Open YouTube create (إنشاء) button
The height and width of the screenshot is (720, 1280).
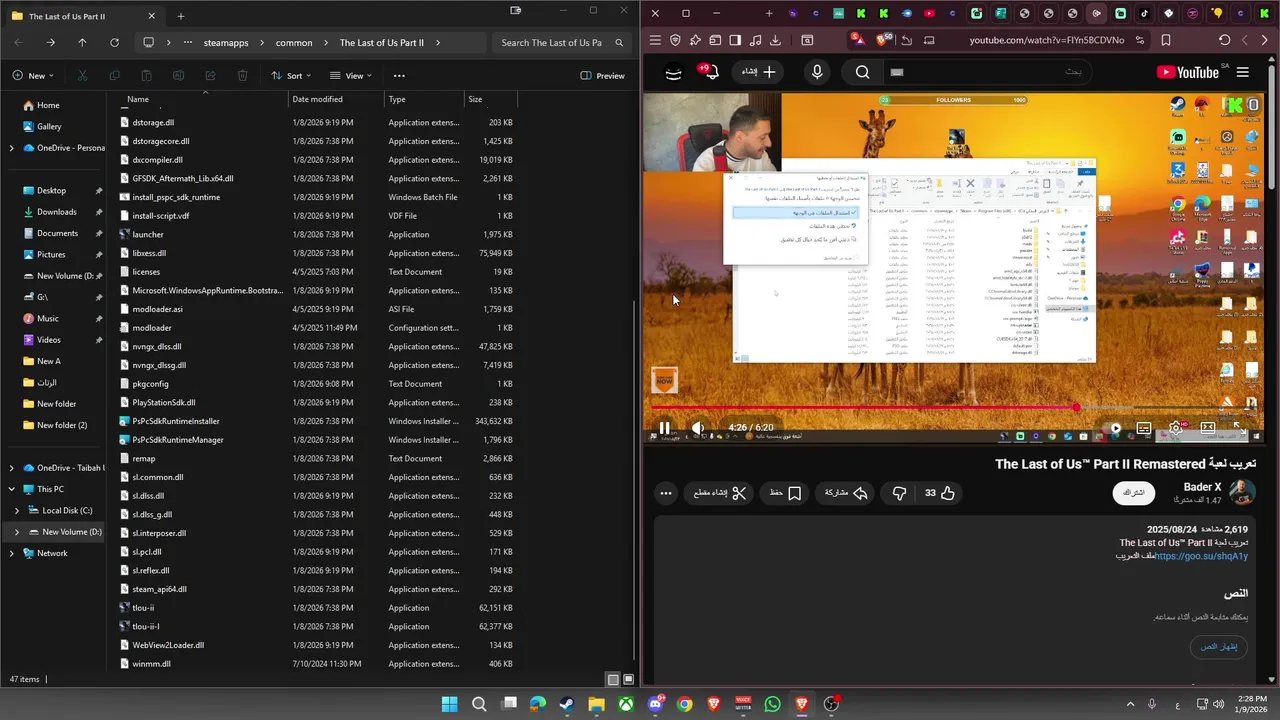pos(759,72)
